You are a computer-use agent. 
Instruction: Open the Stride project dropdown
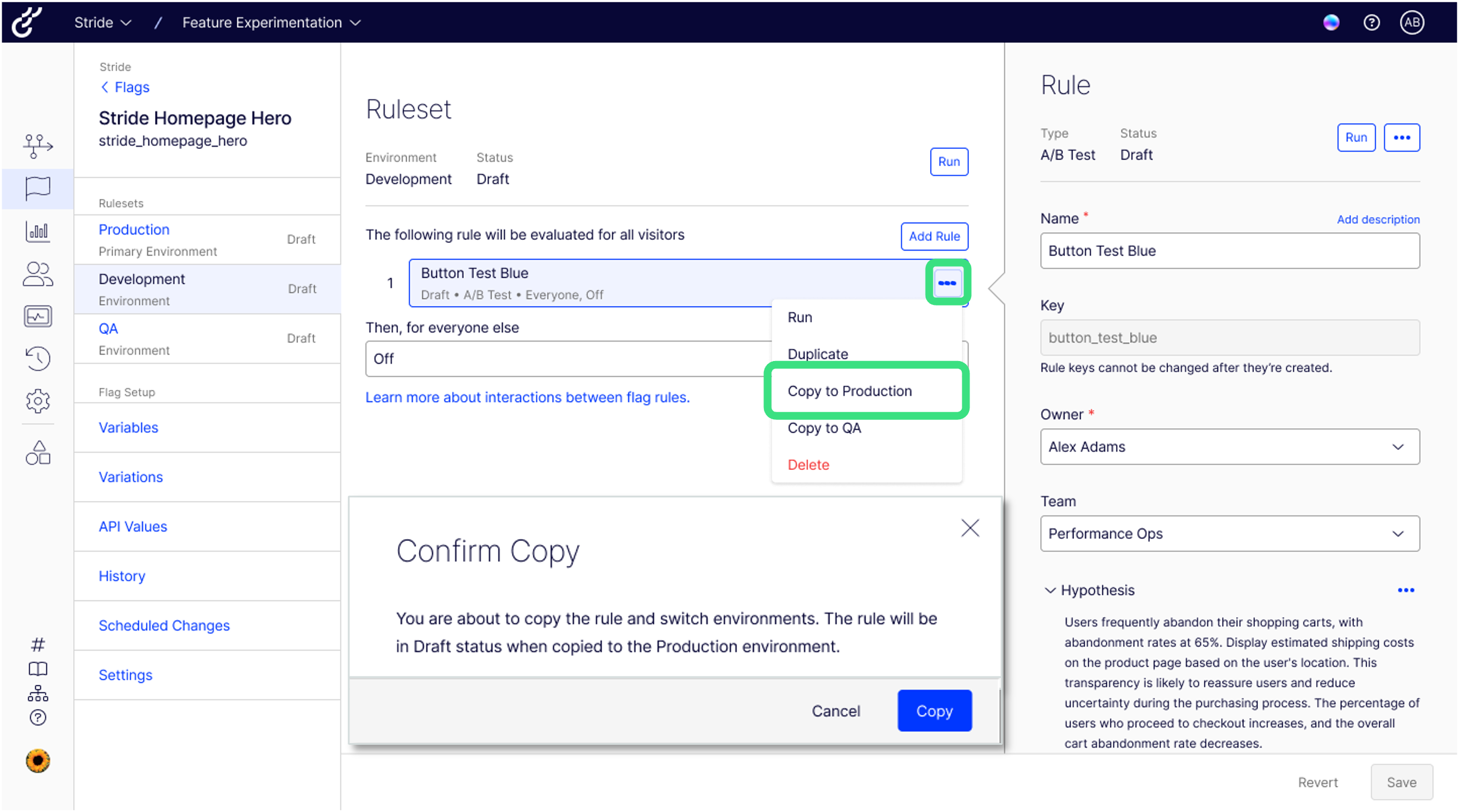coord(103,22)
